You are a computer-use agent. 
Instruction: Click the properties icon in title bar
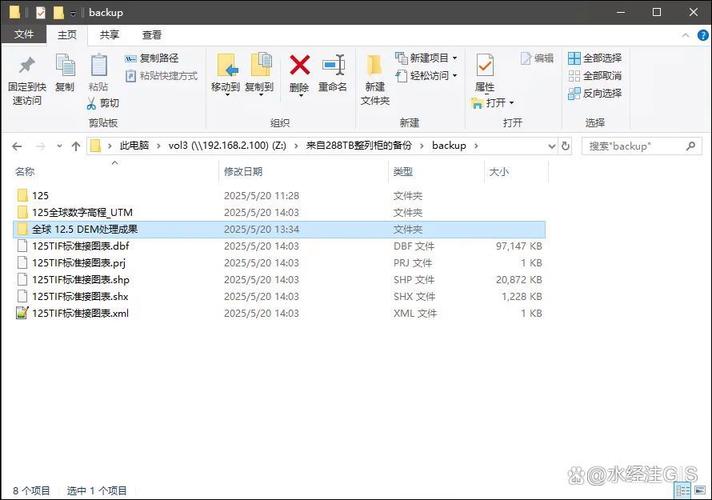point(40,13)
